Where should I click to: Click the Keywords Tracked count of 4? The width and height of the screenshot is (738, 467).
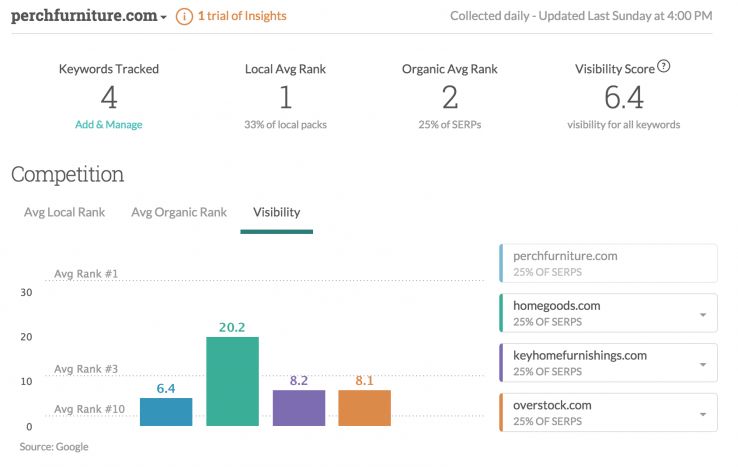pyautogui.click(x=109, y=97)
